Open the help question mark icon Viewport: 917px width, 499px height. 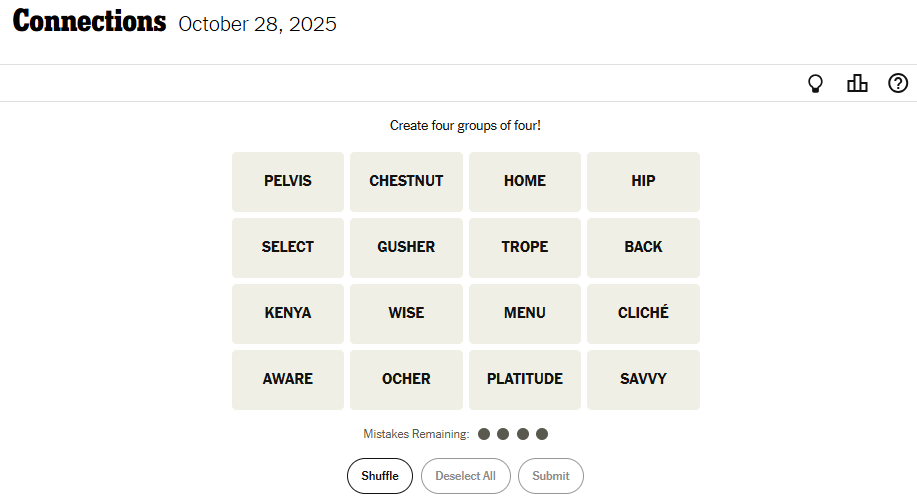tap(898, 84)
